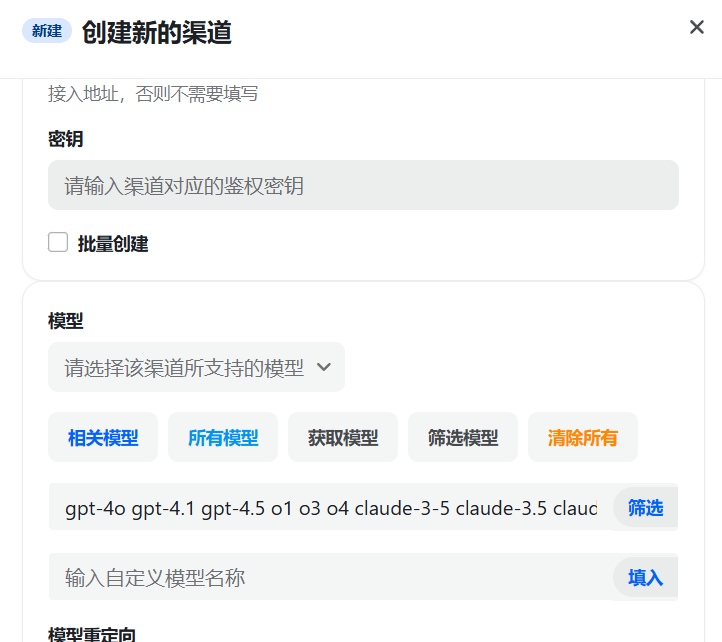Click the 批量创建 label text
722x642 pixels.
pos(113,244)
